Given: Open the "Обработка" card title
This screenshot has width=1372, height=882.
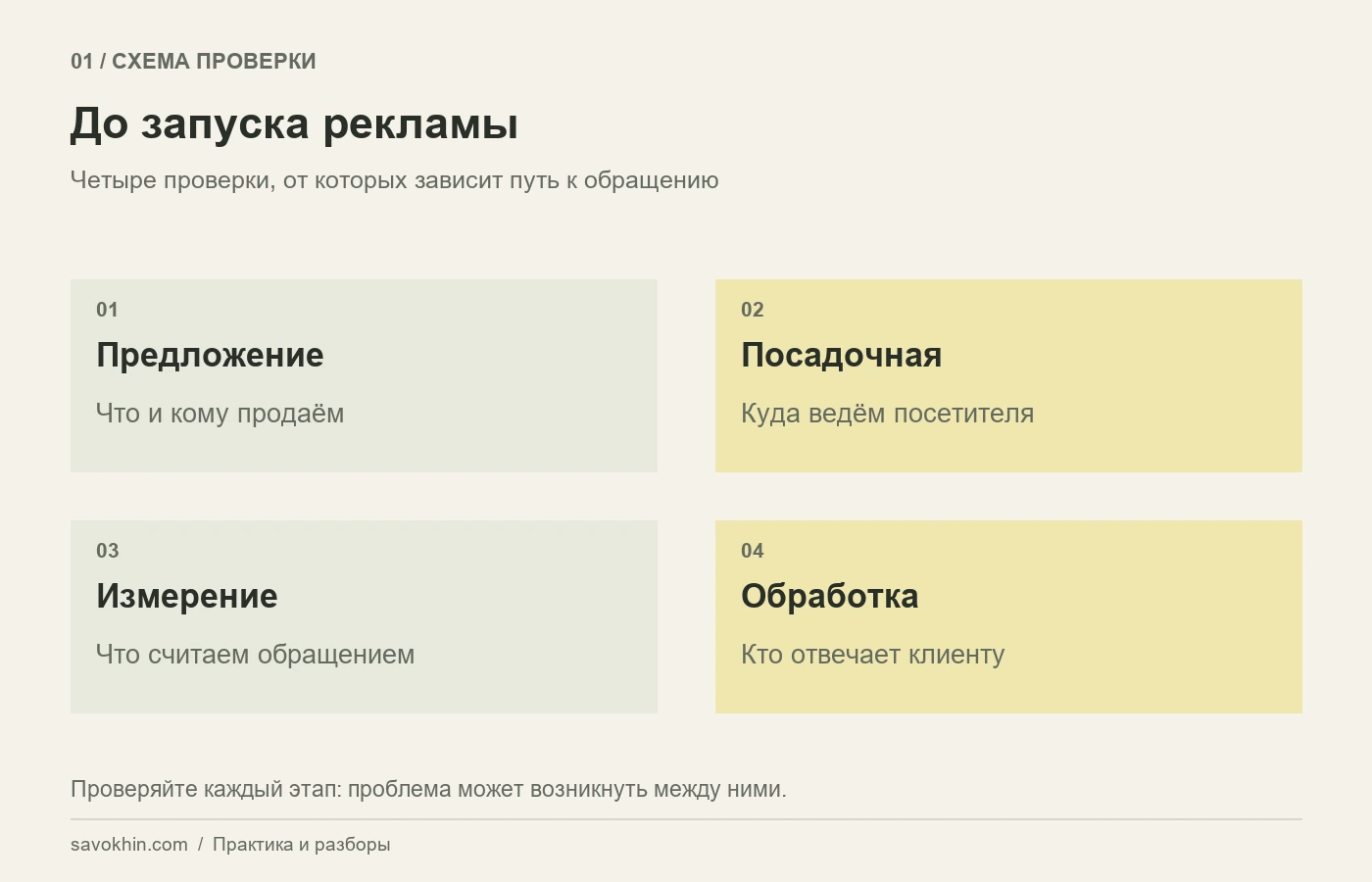Looking at the screenshot, I should pyautogui.click(x=829, y=596).
